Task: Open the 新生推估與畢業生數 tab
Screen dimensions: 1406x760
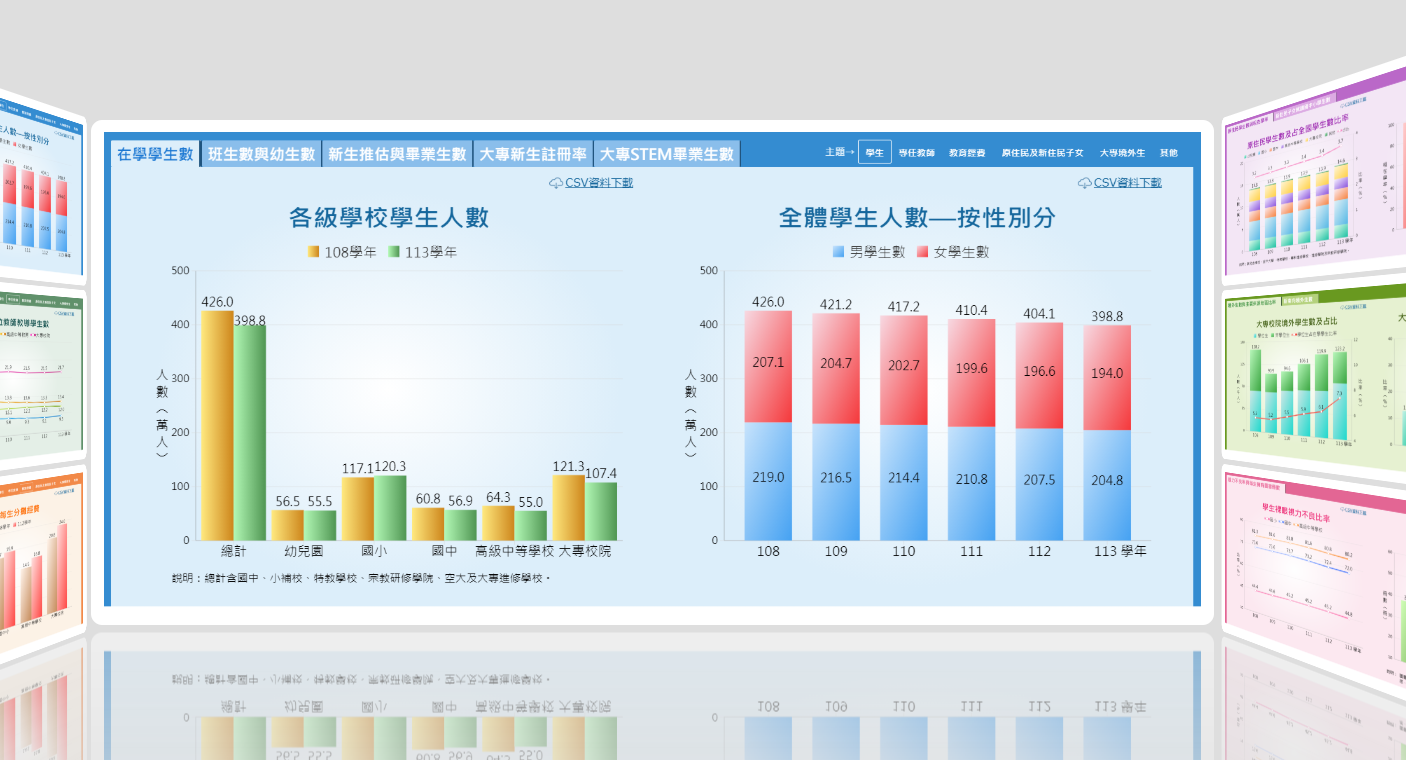Action: coord(397,154)
